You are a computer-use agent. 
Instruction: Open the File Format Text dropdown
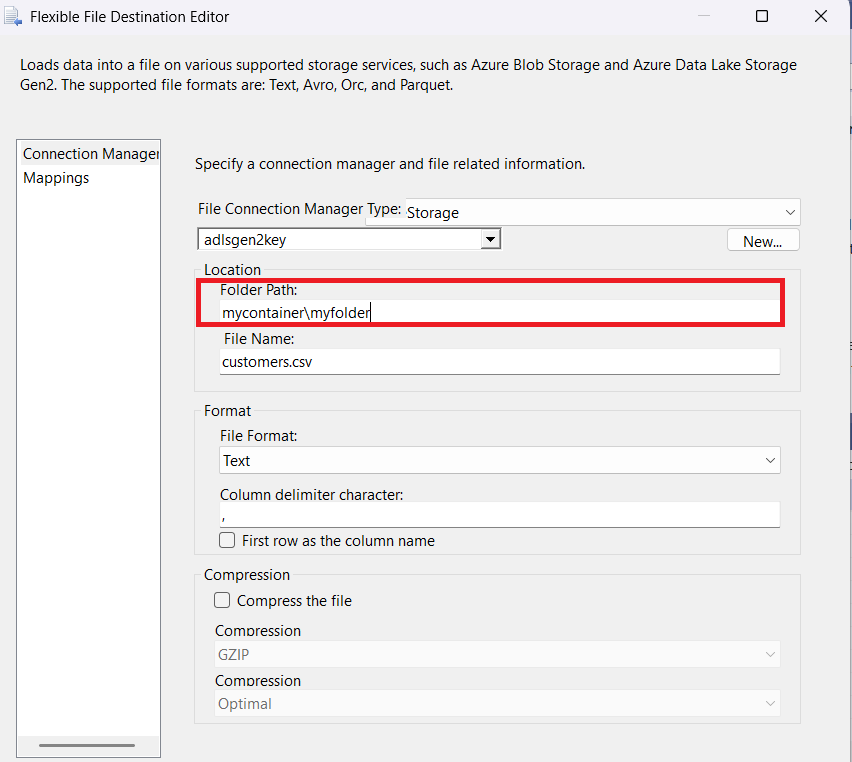click(x=770, y=460)
